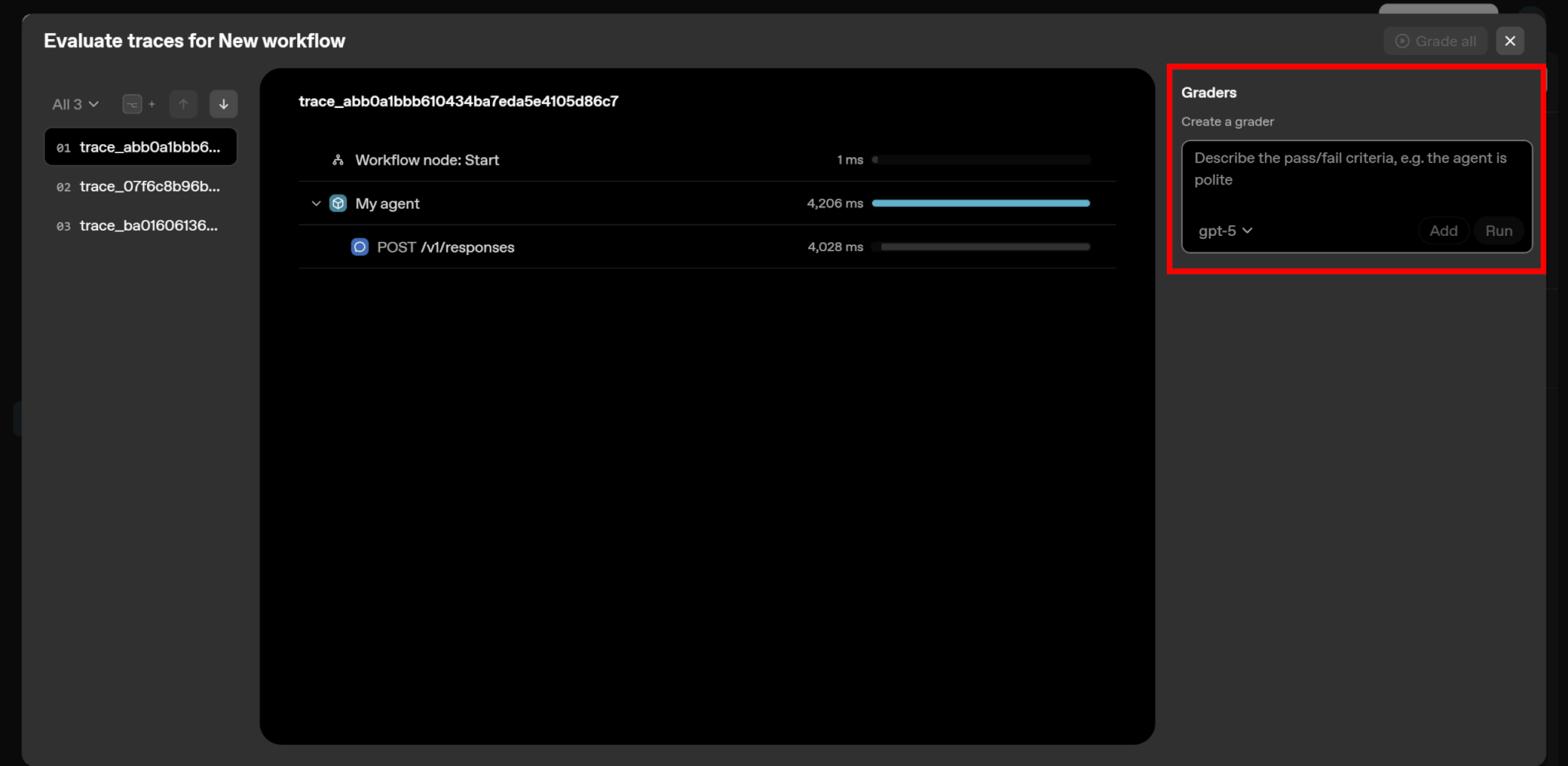Click the My agent blue duration bar
The height and width of the screenshot is (766, 1568).
981,204
